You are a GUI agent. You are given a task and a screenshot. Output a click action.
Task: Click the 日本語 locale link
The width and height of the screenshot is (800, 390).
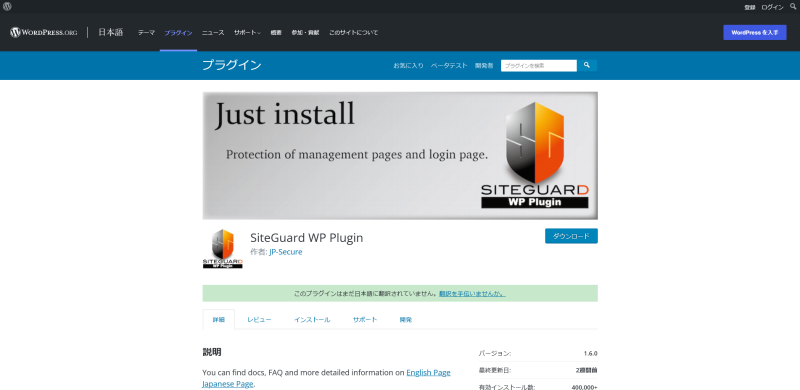click(111, 32)
